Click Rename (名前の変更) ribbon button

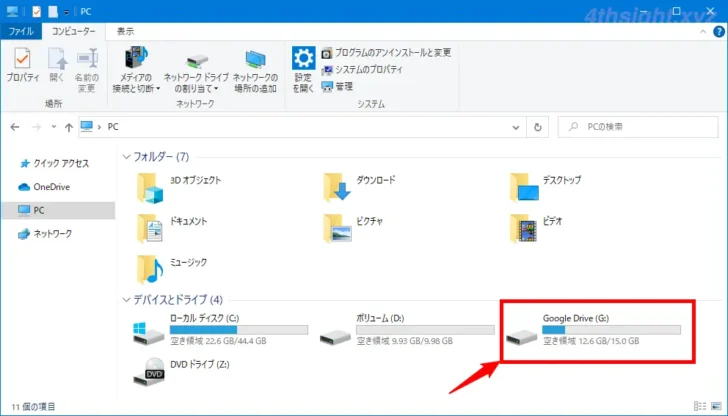click(87, 70)
